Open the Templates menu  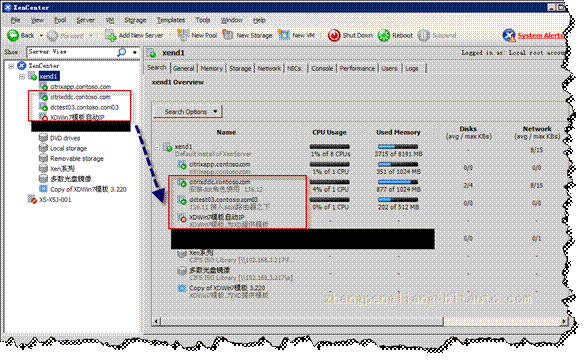(171, 20)
